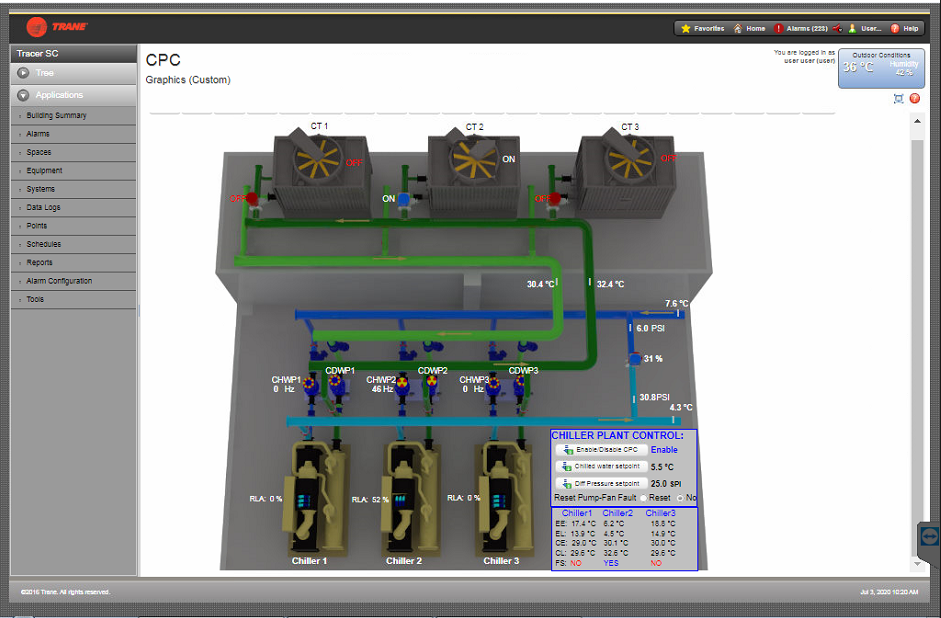This screenshot has height=618, width=941.
Task: Open Alarms in the sidebar
Action: click(x=73, y=134)
